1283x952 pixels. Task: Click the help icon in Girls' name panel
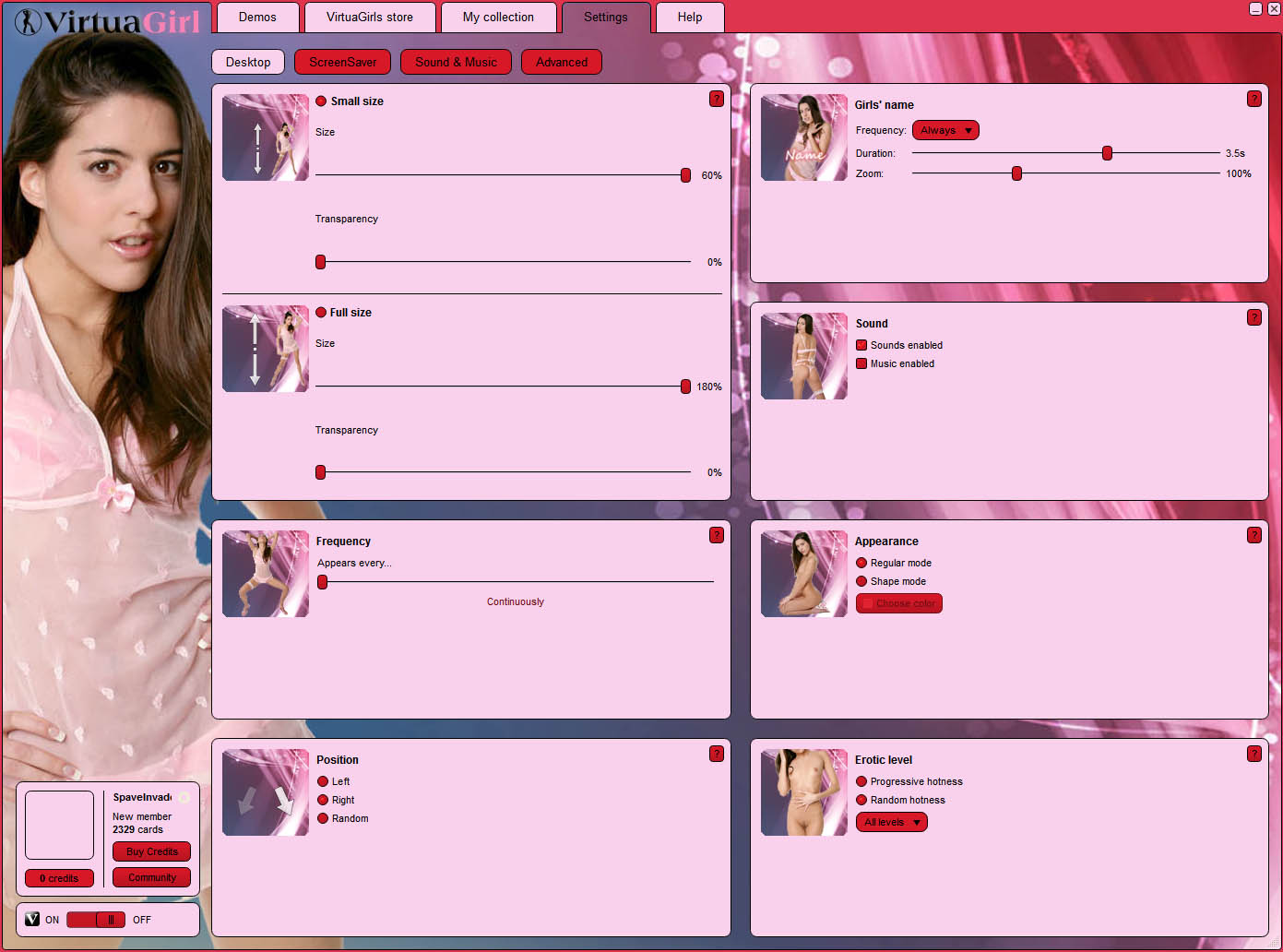1253,99
